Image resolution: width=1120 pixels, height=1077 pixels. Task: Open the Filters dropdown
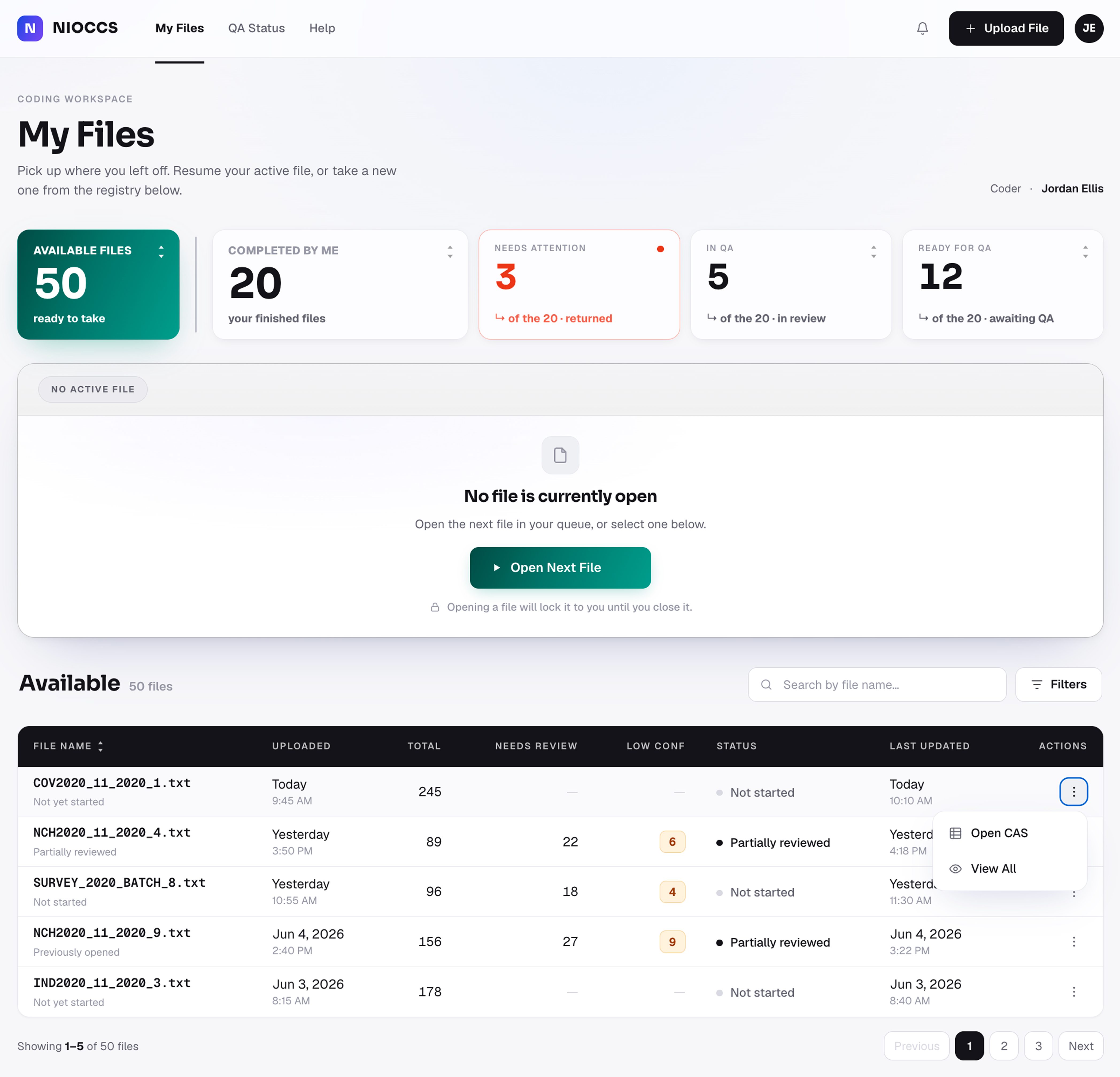point(1058,684)
